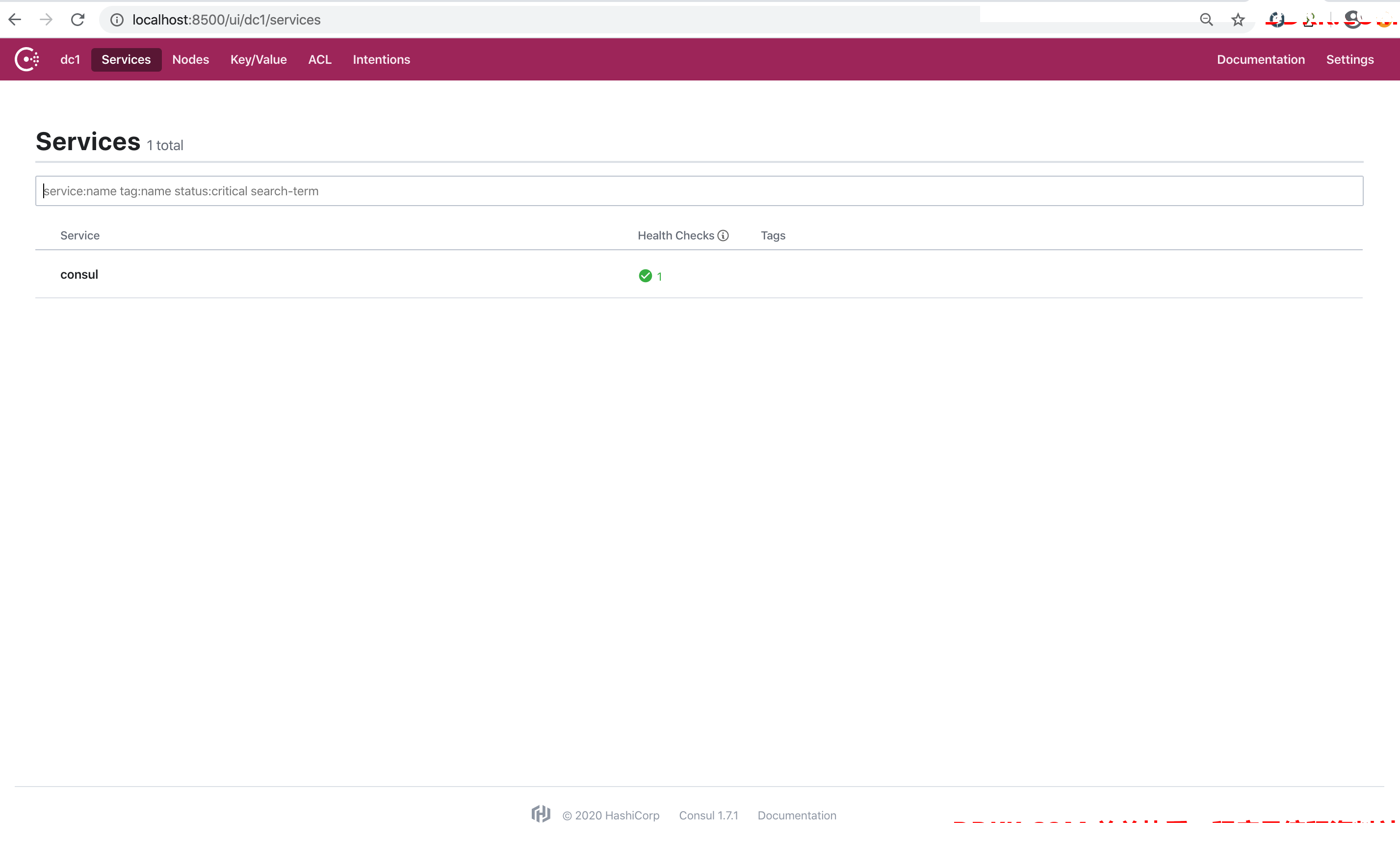
Task: Click the '1 total' services count
Action: pos(165,145)
